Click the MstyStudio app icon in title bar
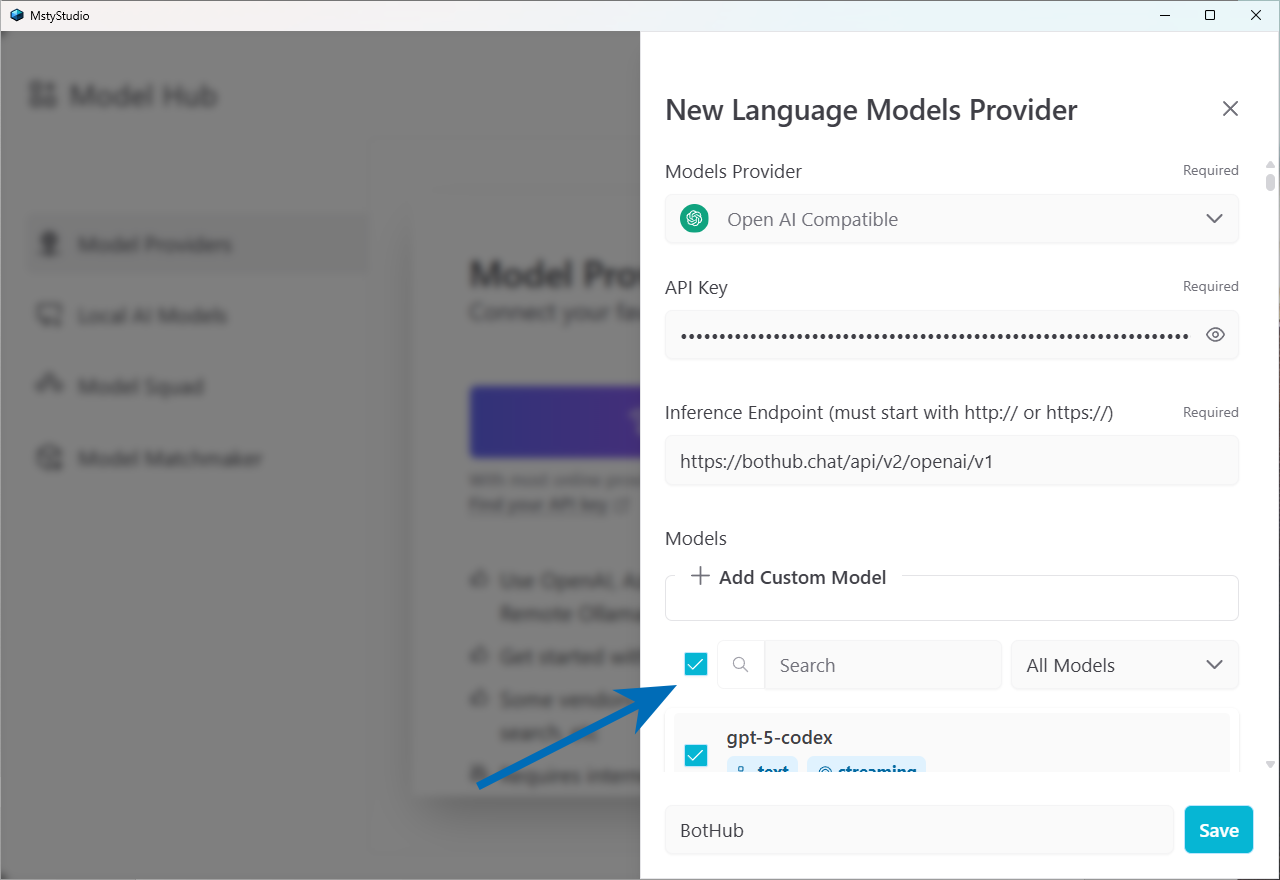The height and width of the screenshot is (880, 1280). (x=16, y=15)
